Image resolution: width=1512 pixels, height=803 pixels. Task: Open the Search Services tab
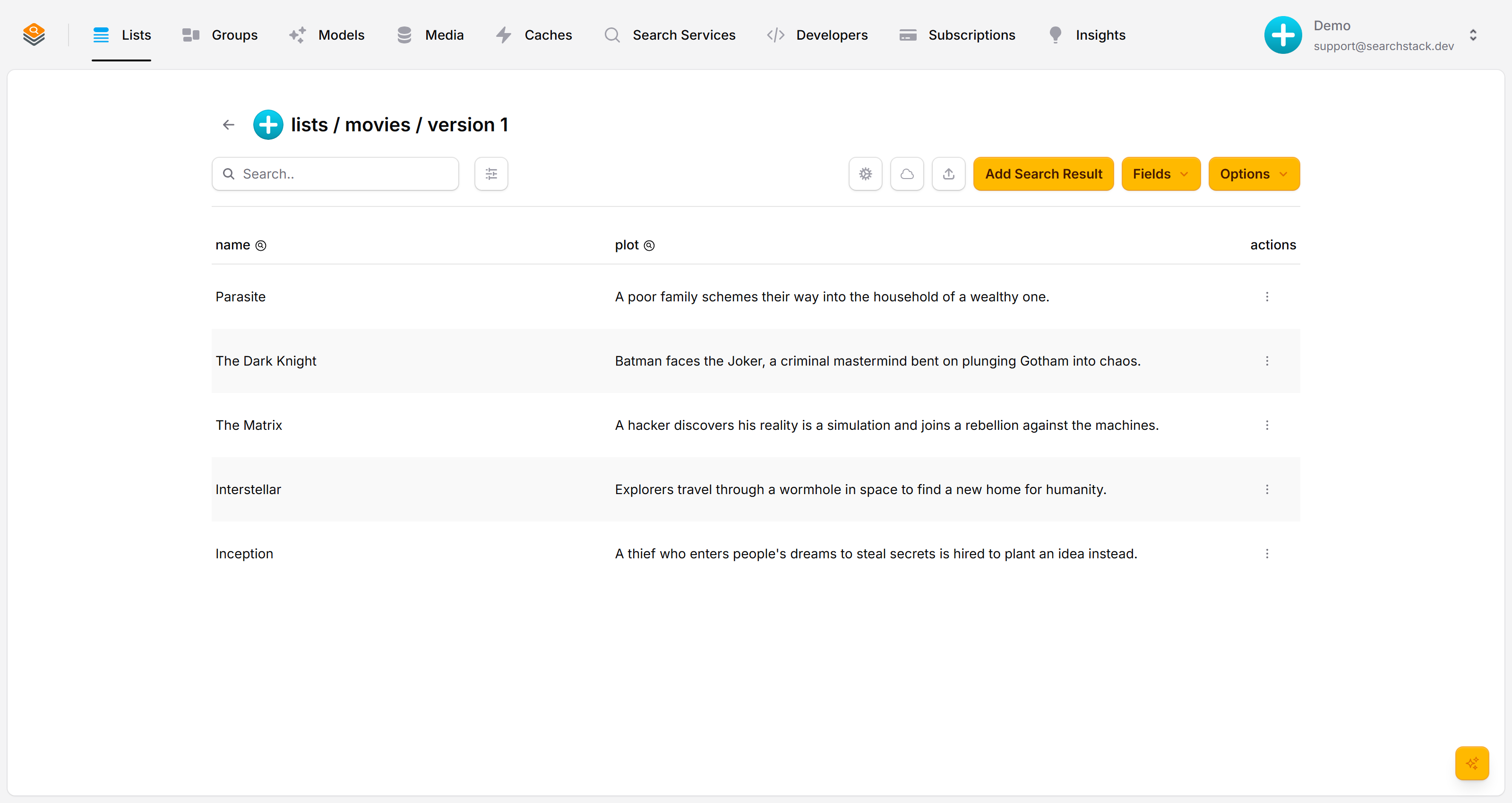669,35
